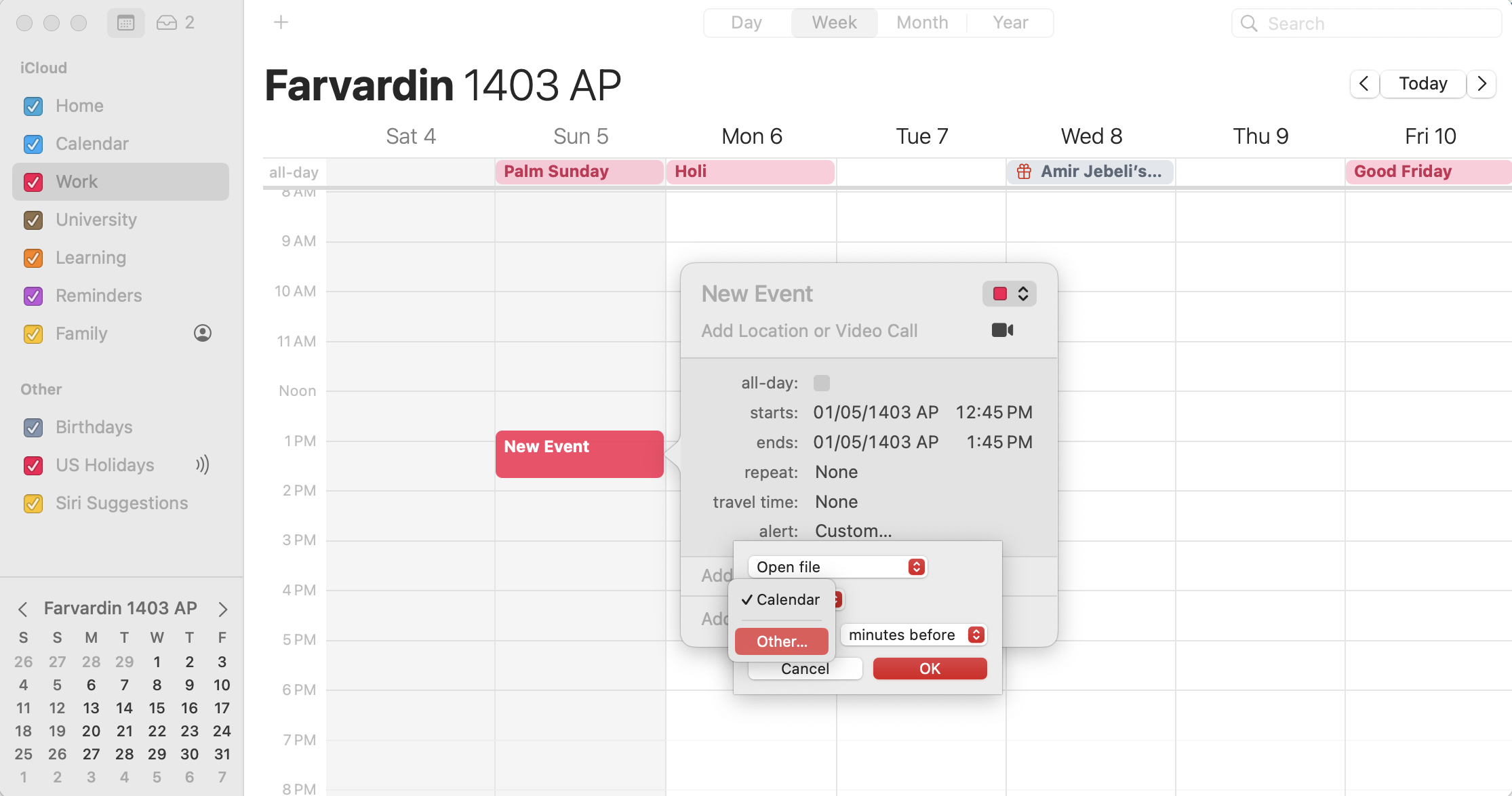Click the Search field
The image size is (1512, 796).
pyautogui.click(x=1366, y=23)
